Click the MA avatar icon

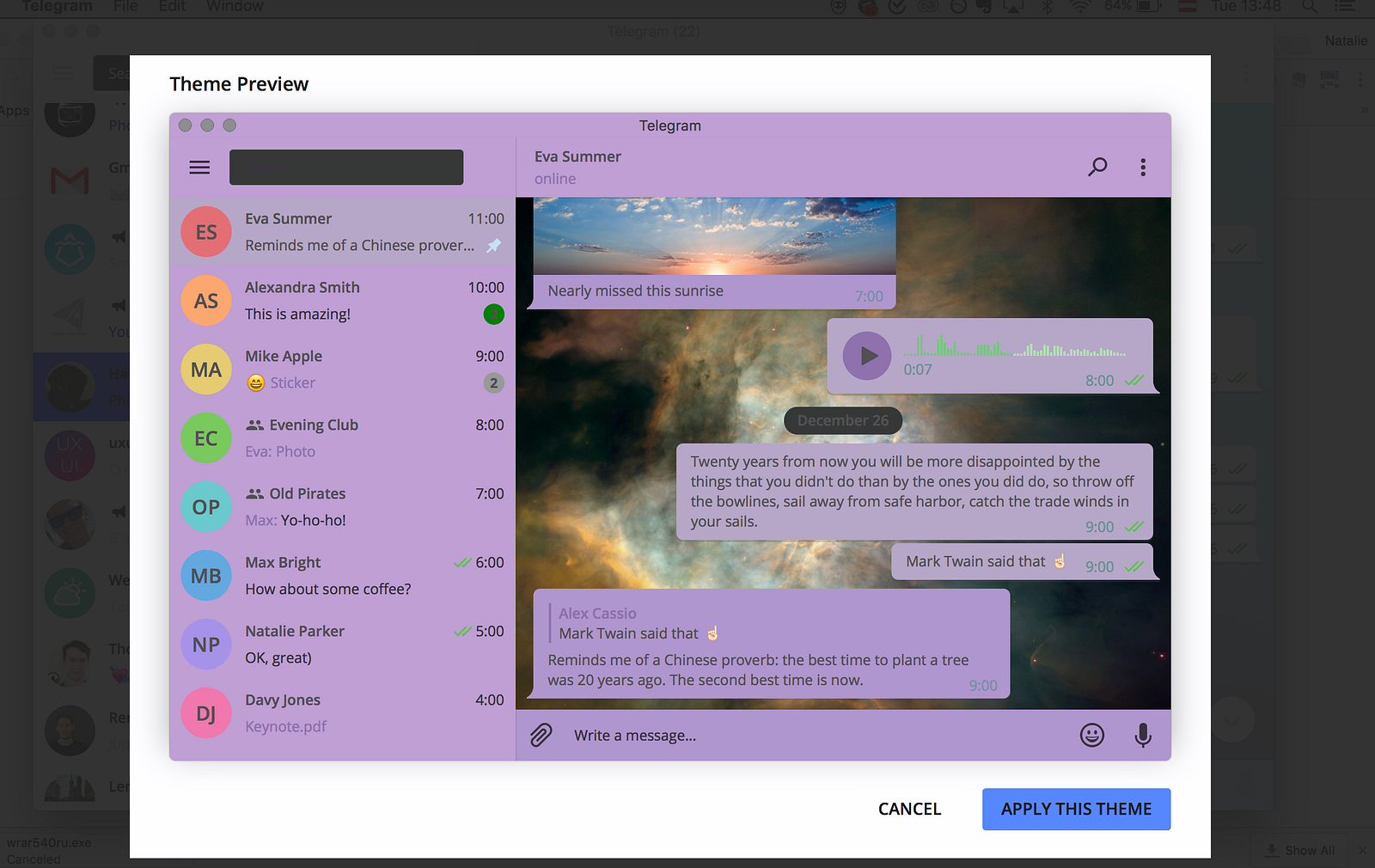pyautogui.click(x=206, y=370)
